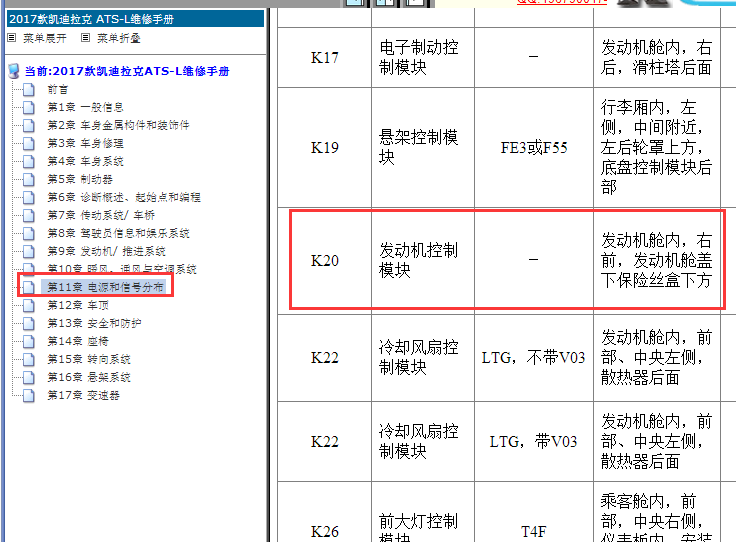
Task: Click the page icon next to 第11章
Action: click(x=29, y=287)
